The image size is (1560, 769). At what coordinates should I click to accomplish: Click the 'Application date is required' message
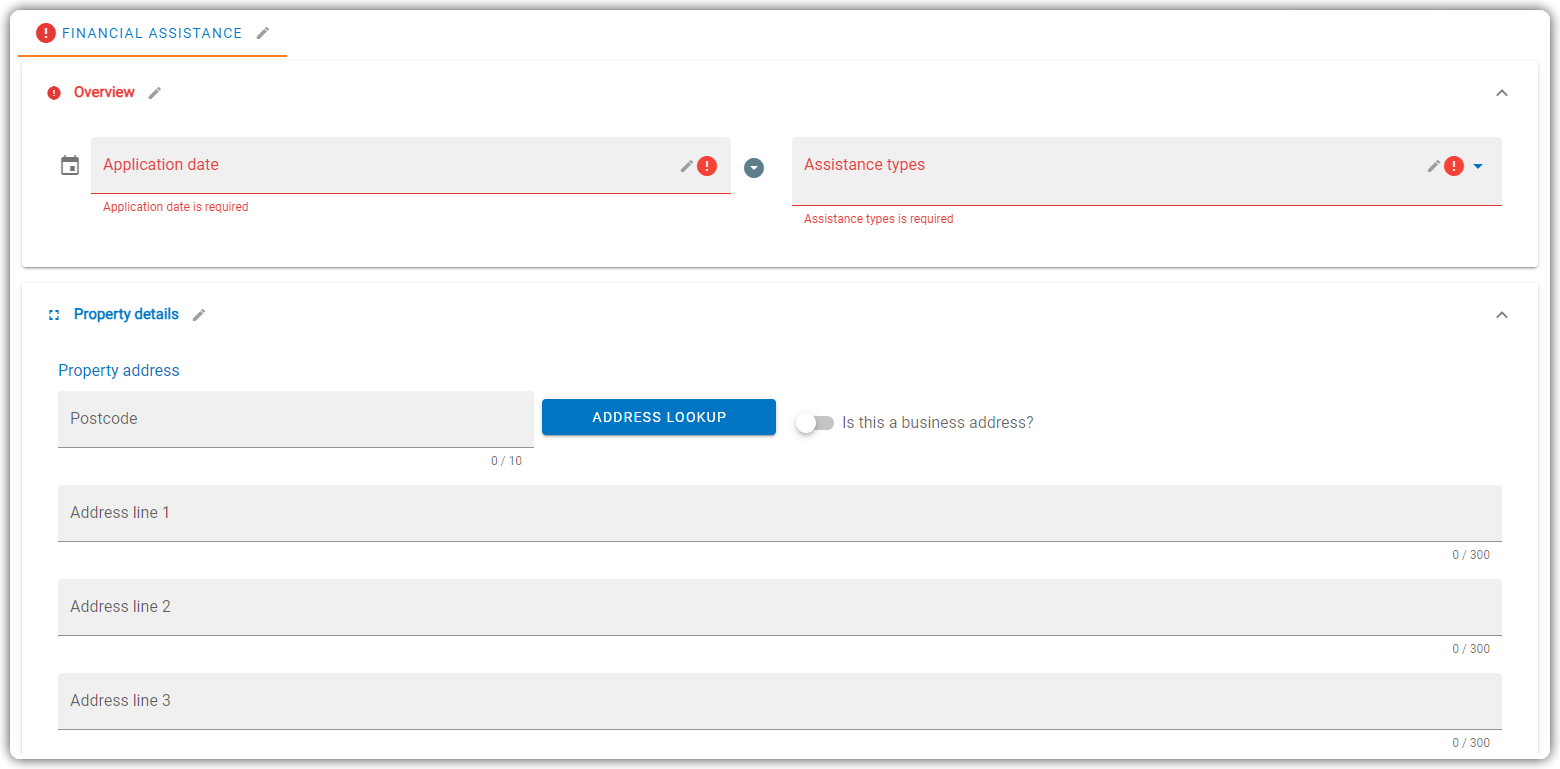176,207
